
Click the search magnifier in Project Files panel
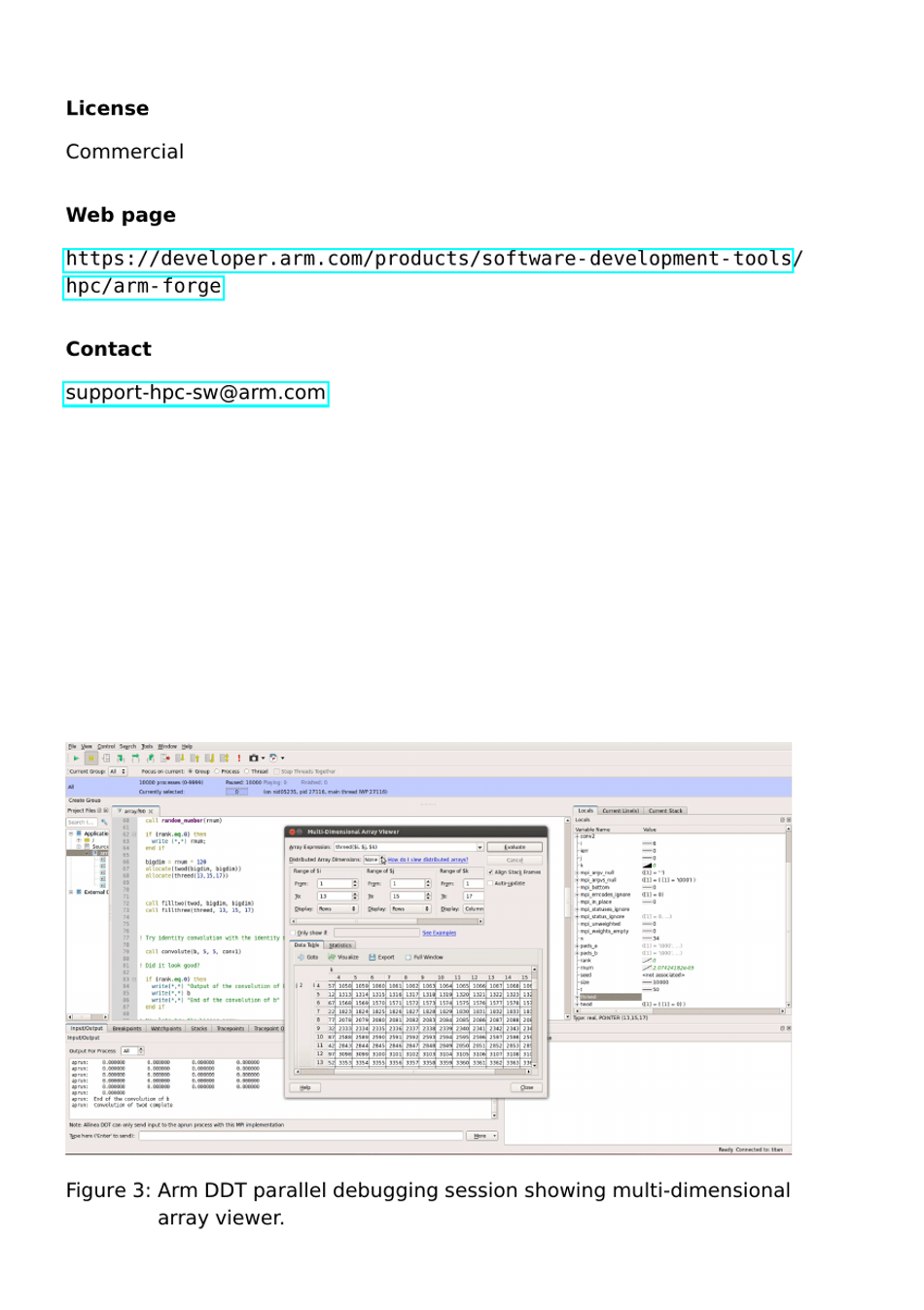click(104, 821)
